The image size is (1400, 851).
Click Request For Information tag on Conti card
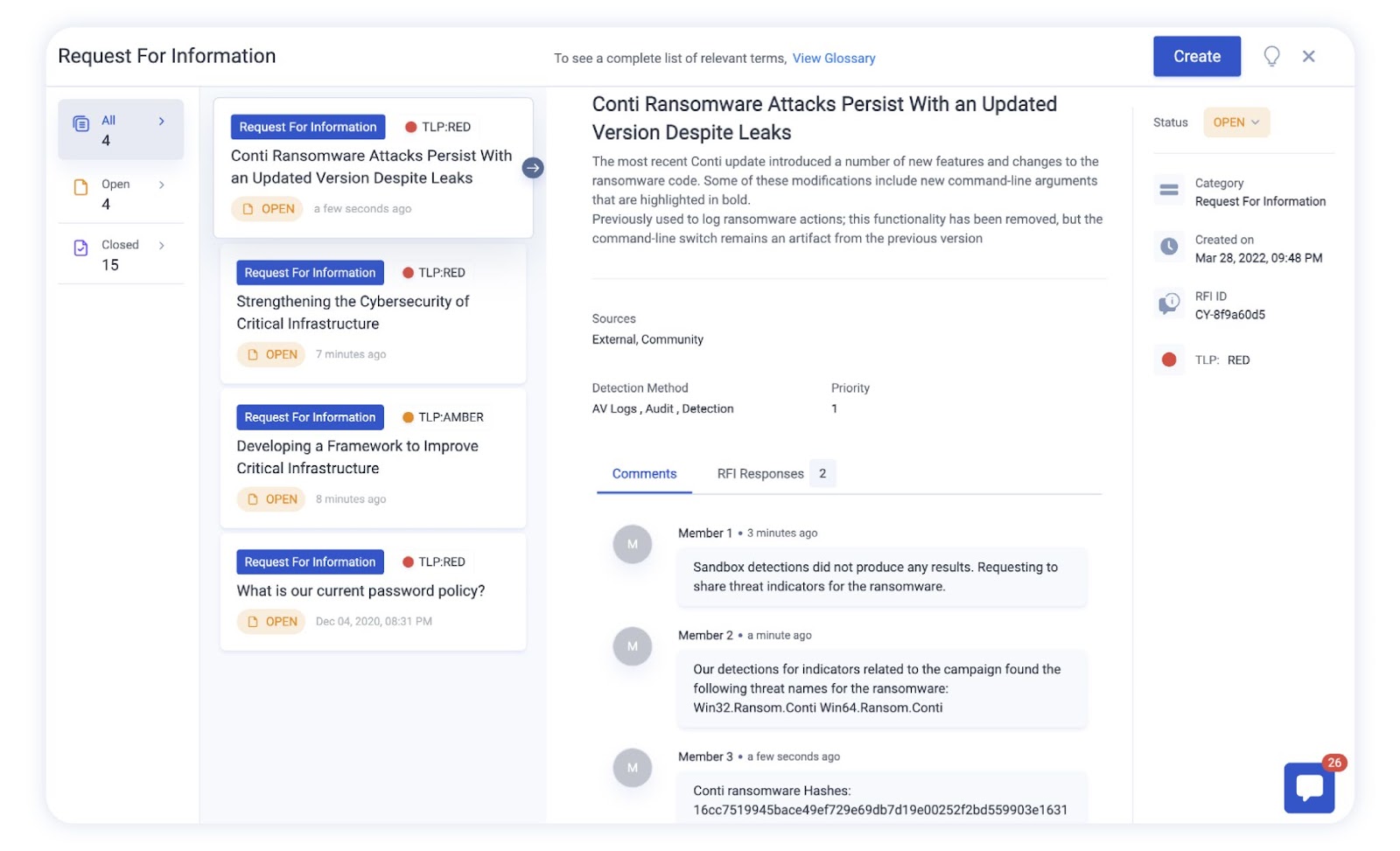tap(308, 127)
